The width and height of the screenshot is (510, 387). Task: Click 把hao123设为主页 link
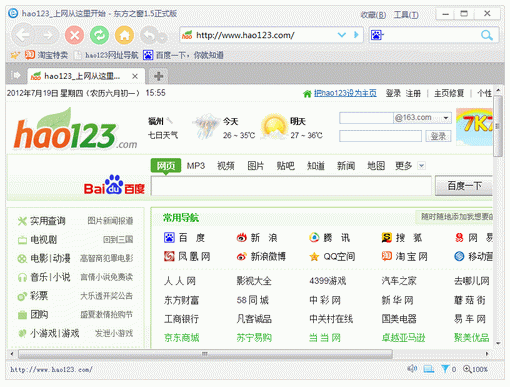[x=345, y=93]
